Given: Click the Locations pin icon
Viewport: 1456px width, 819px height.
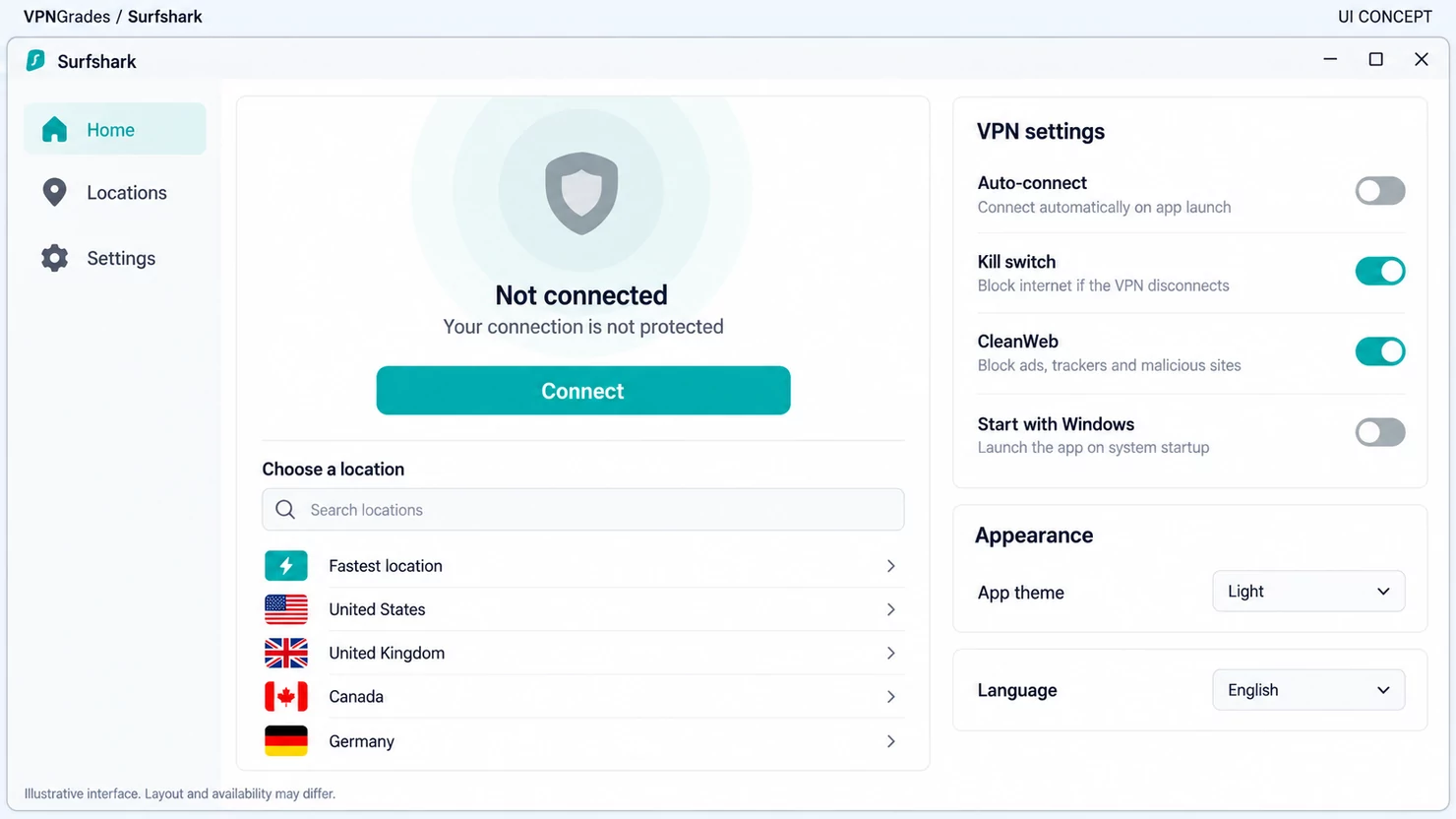Looking at the screenshot, I should point(55,193).
